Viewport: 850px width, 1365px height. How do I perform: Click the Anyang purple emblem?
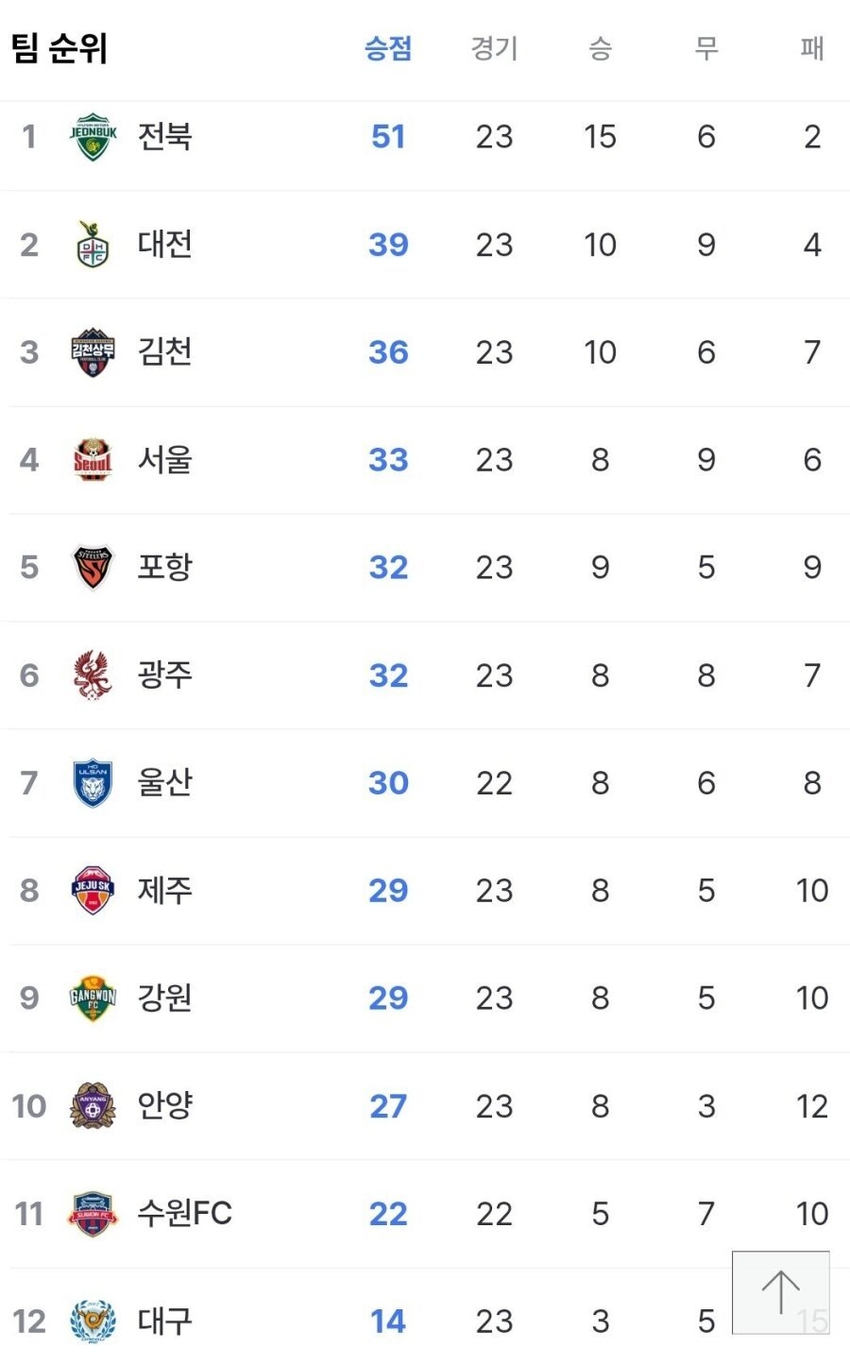(x=93, y=1106)
